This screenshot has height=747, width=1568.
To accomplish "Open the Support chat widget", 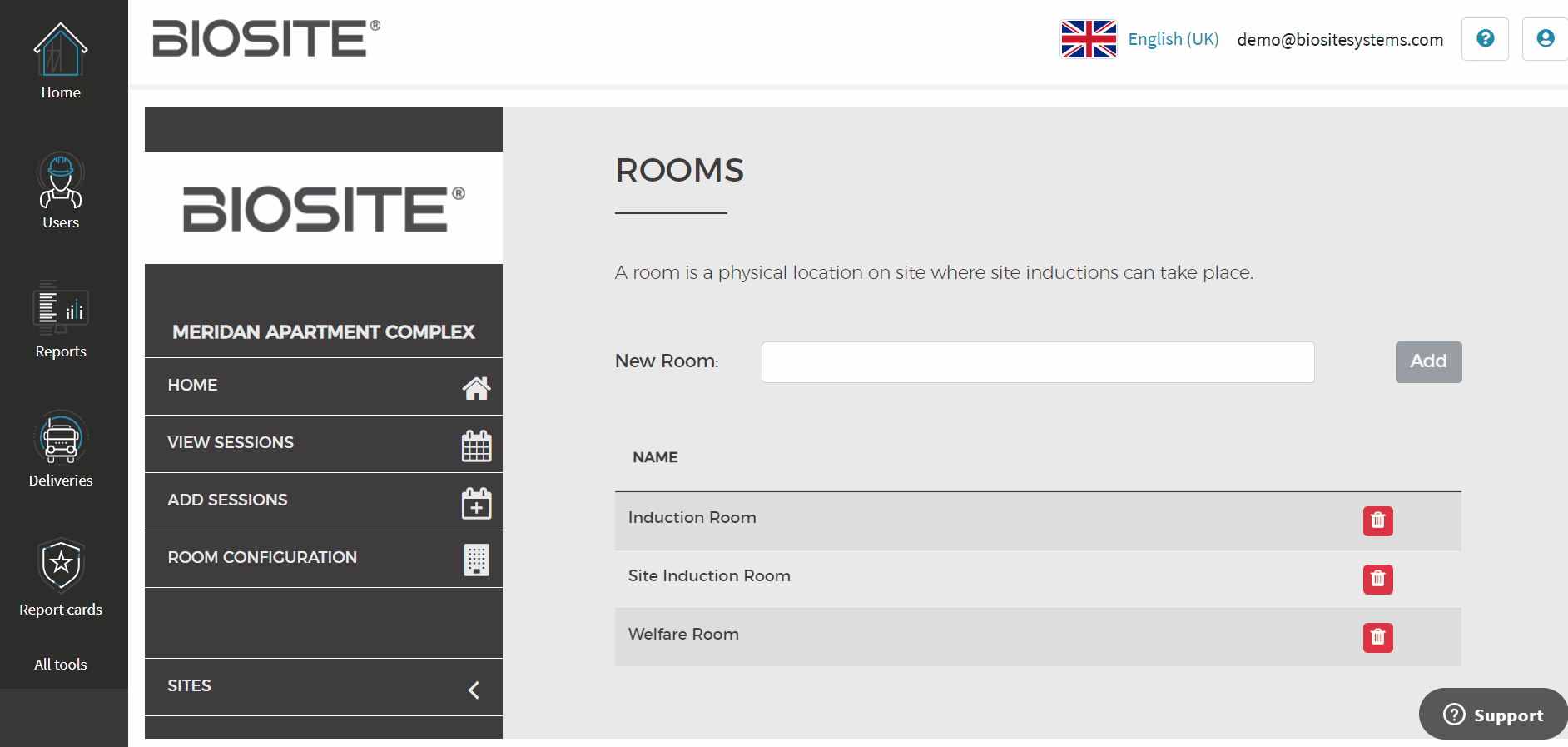I will pyautogui.click(x=1494, y=715).
